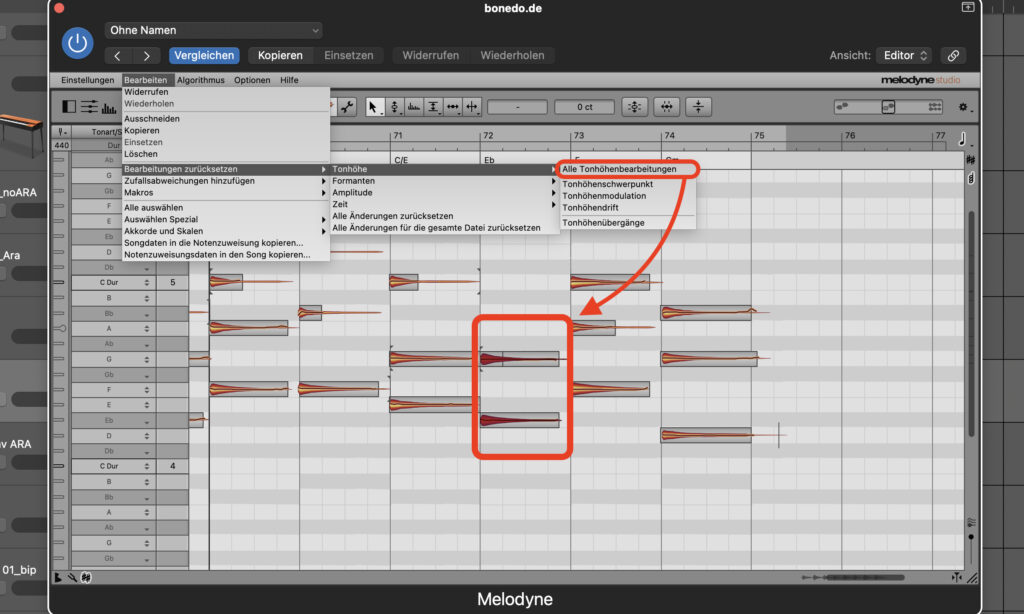Expand the Akkorde und Skalen submenu
The width and height of the screenshot is (1024, 614).
tap(225, 231)
